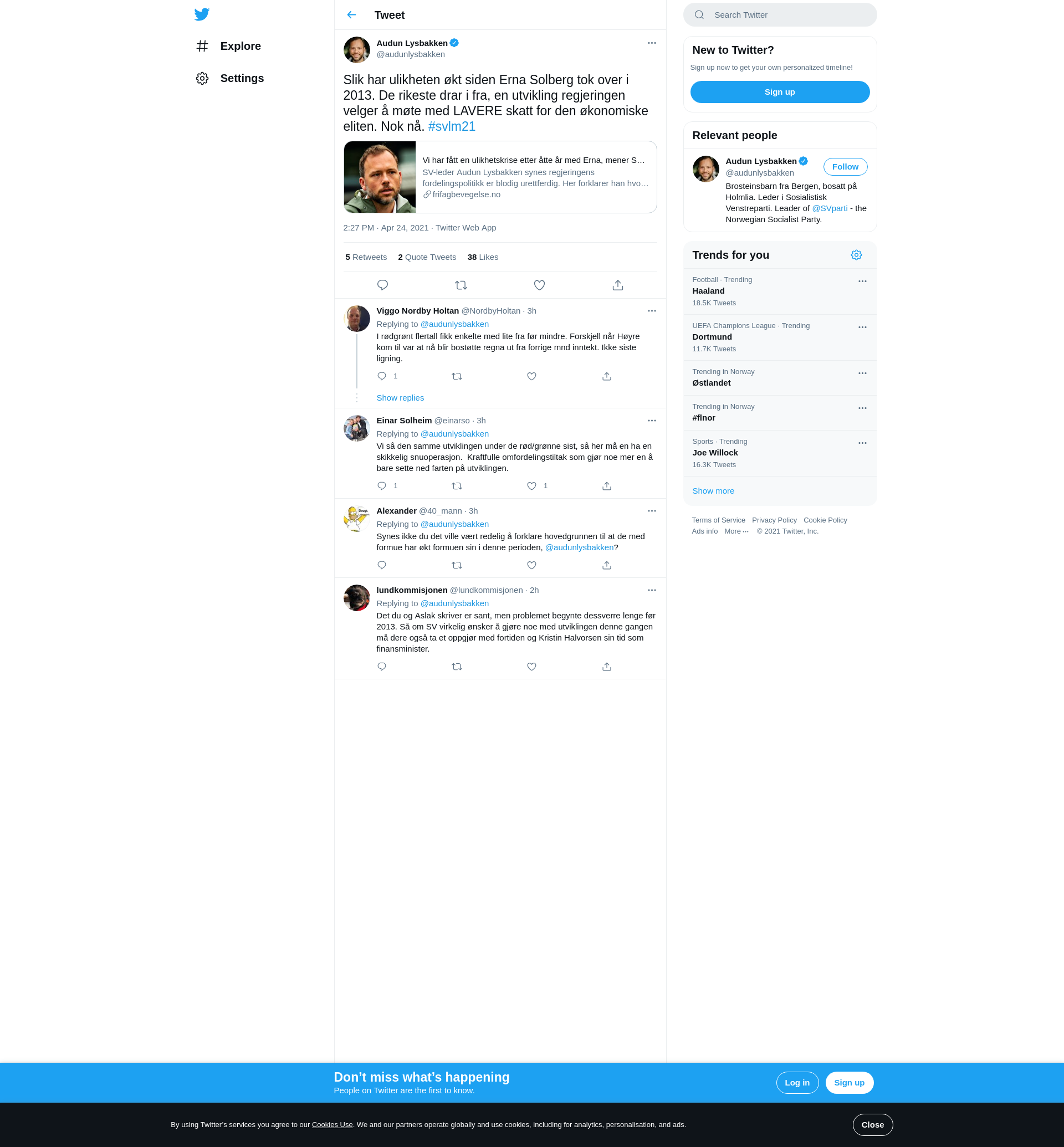The image size is (1064, 1147).
Task: Open options for Haaland trend
Action: (x=862, y=281)
